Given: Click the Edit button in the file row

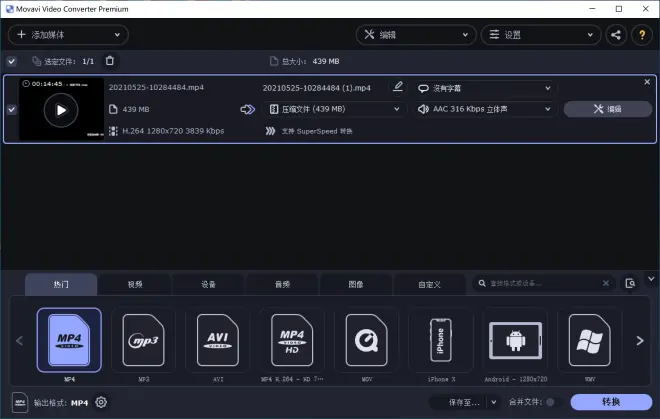Looking at the screenshot, I should tap(608, 109).
